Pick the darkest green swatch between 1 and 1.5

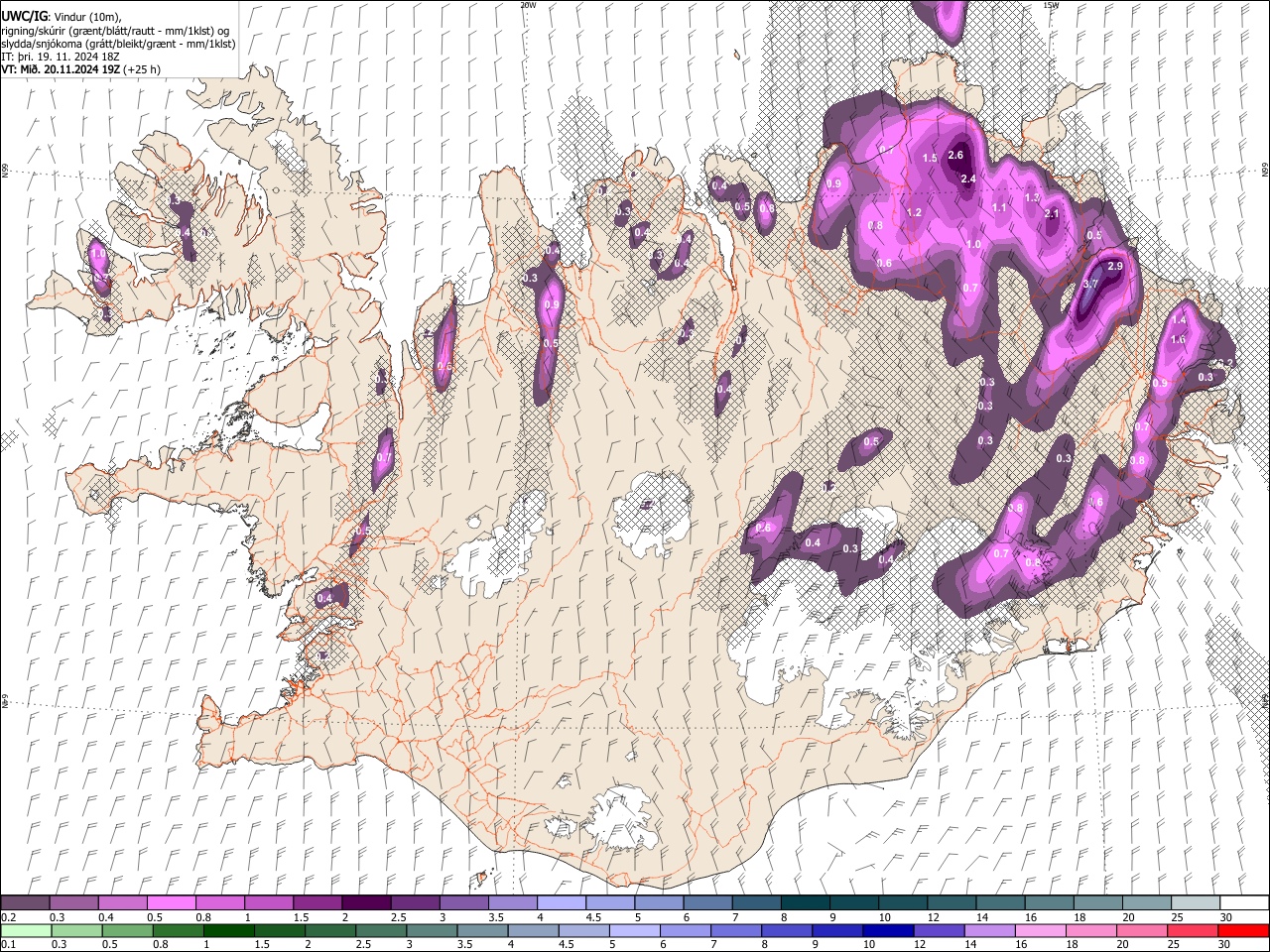click(x=228, y=931)
